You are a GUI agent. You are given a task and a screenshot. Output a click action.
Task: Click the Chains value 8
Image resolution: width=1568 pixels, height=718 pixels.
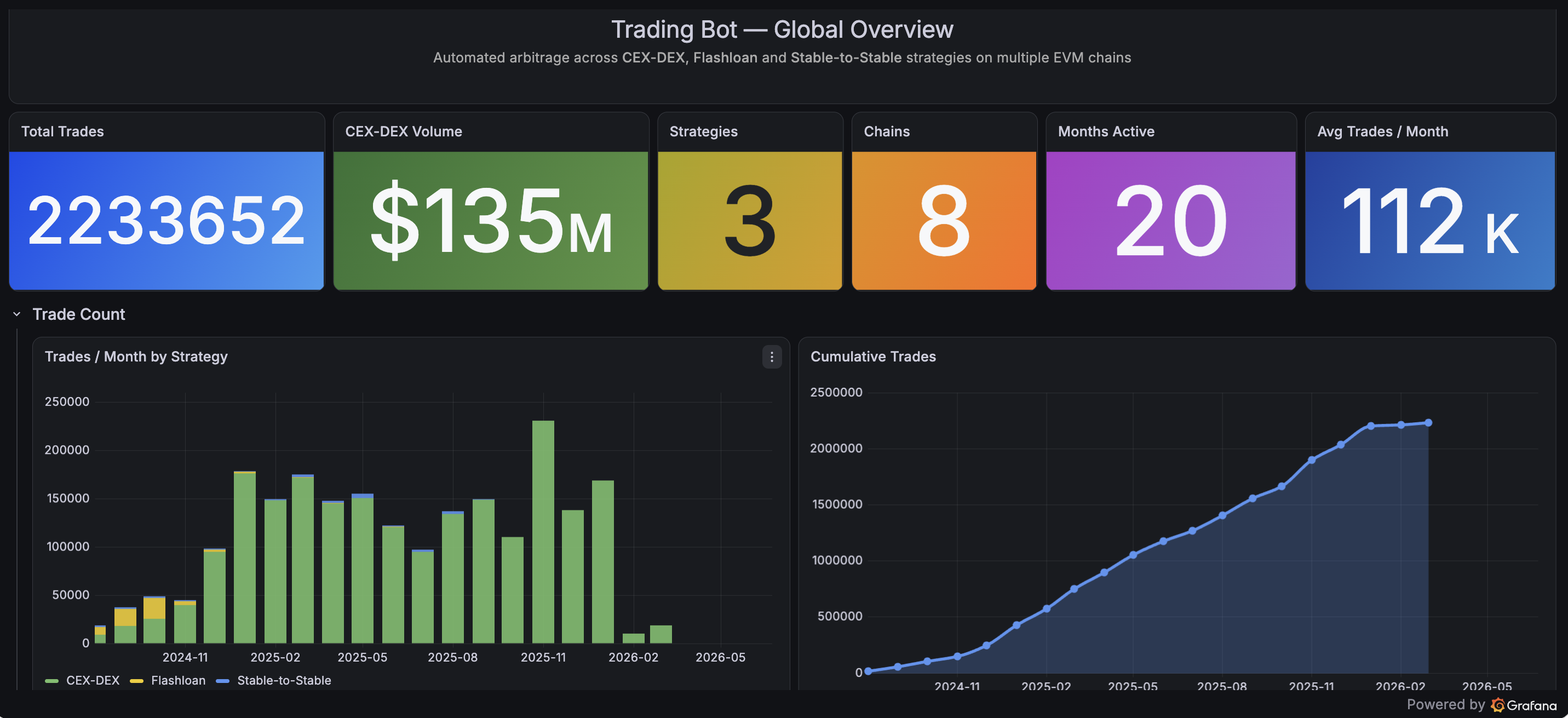[x=944, y=220]
